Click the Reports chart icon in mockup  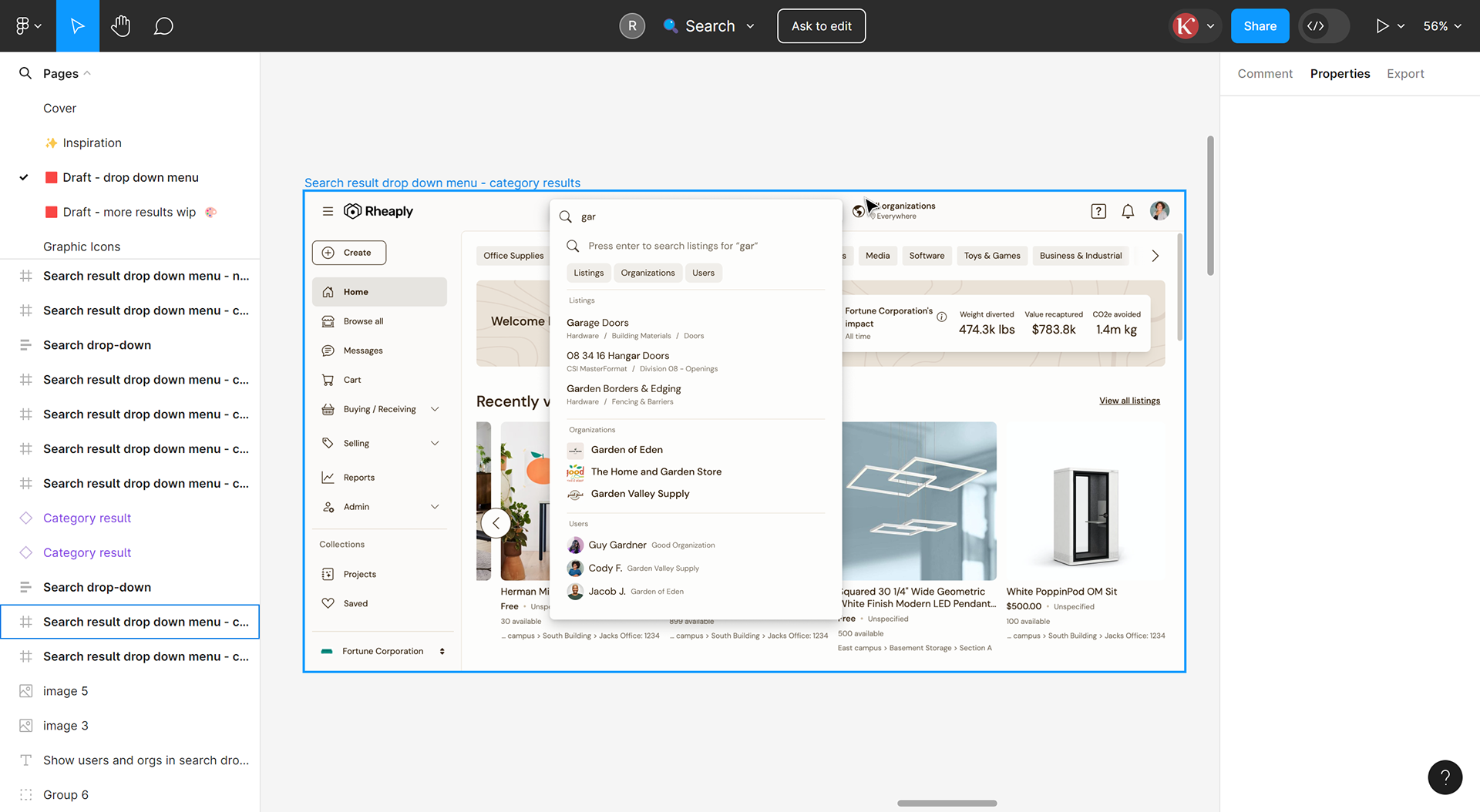coord(328,478)
